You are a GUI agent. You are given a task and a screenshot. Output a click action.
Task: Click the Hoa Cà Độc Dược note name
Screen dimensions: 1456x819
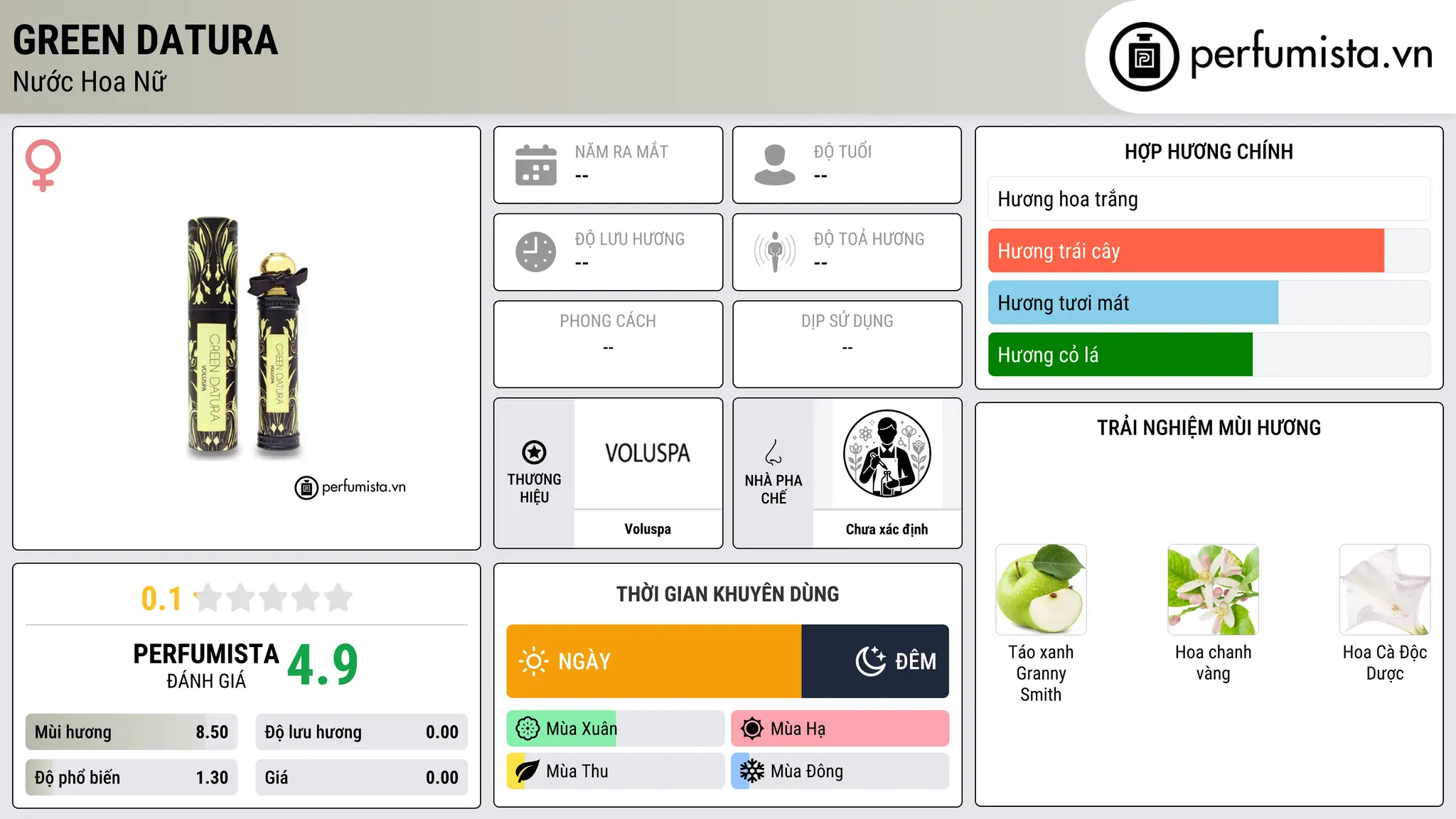[1385, 663]
